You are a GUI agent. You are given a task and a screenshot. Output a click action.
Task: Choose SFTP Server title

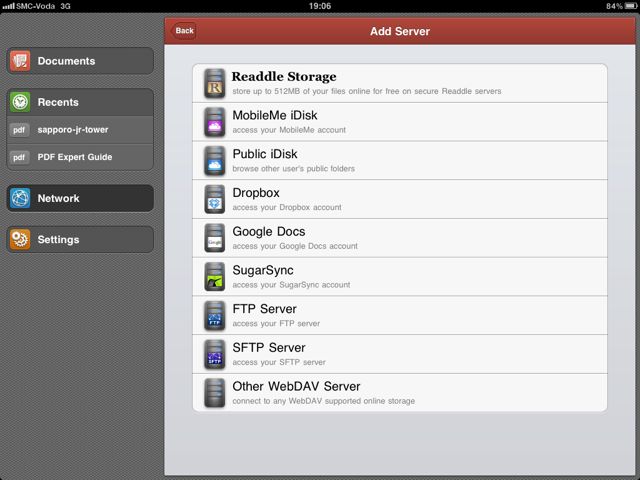[269, 348]
